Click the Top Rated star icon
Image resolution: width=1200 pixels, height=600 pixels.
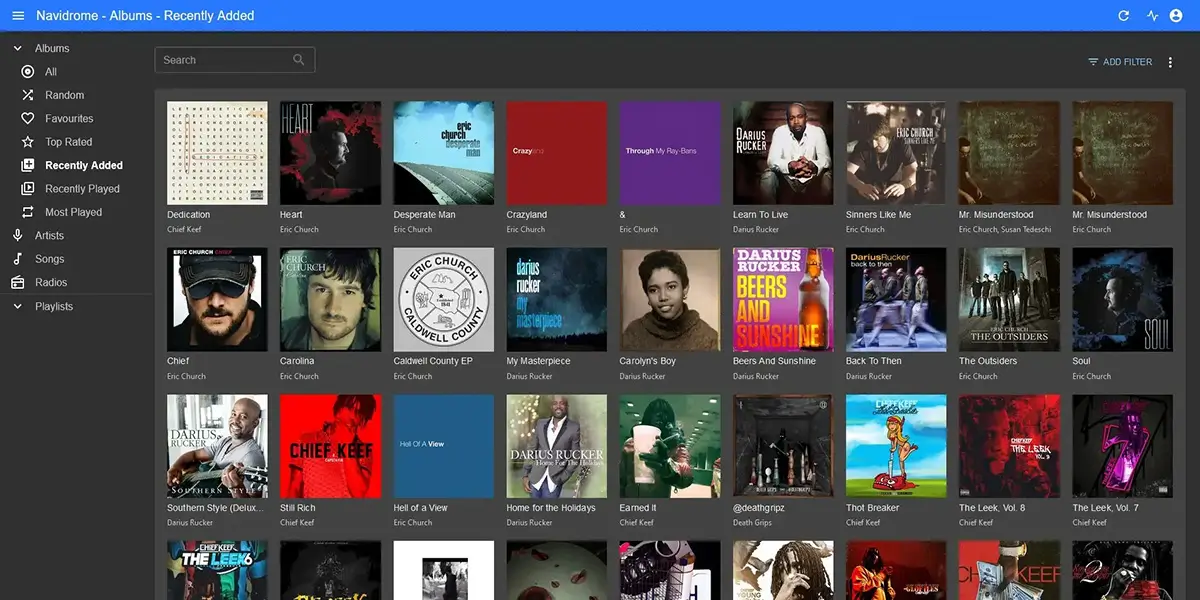pos(27,142)
